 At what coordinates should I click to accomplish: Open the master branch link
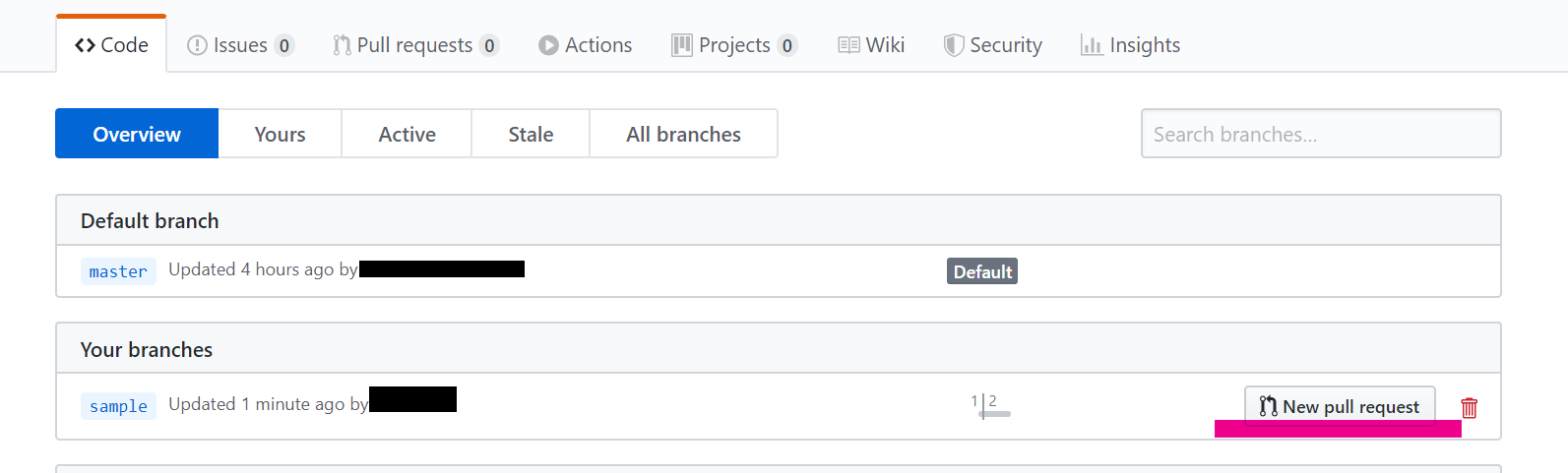[x=118, y=271]
